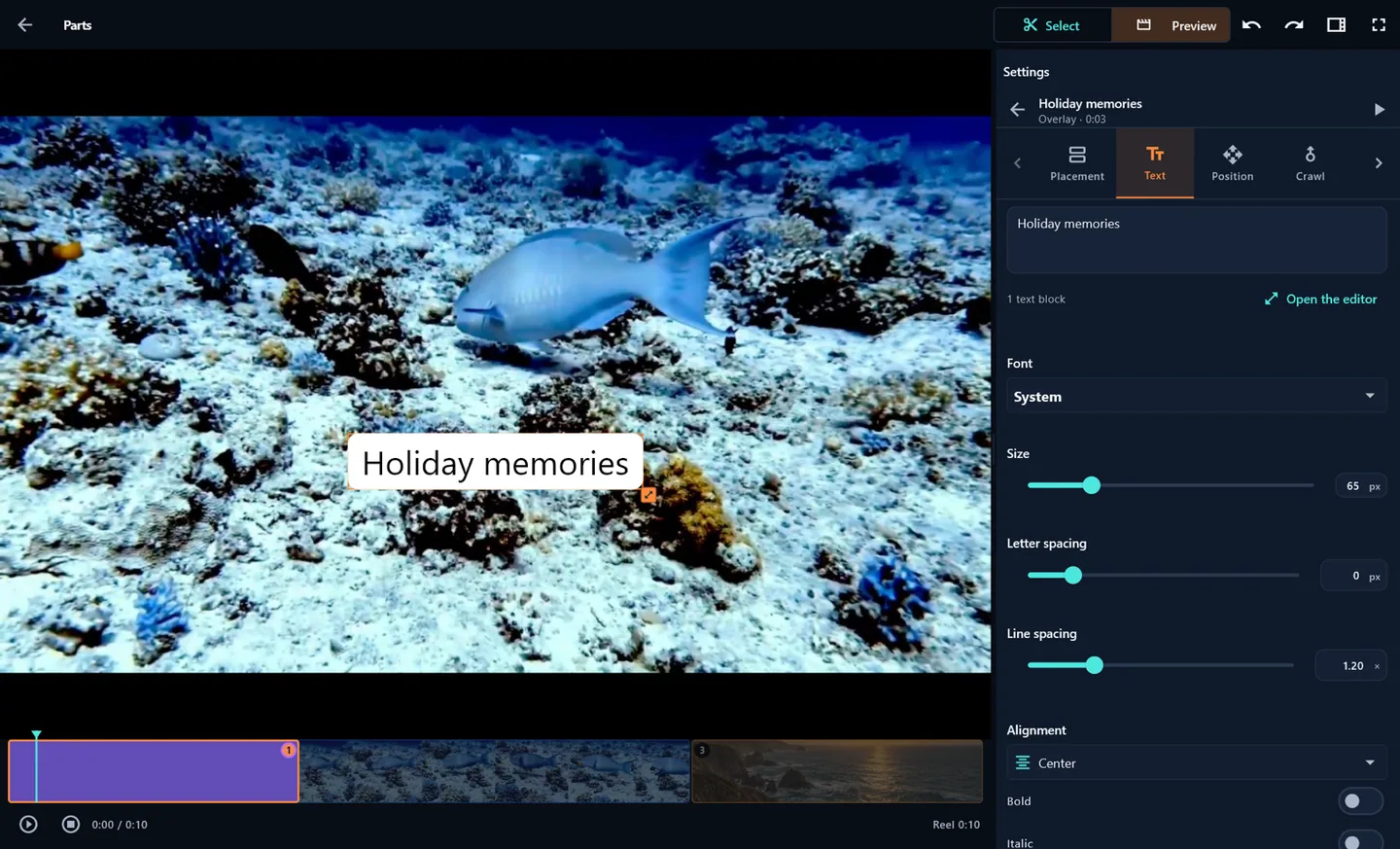Switch to the Placement tab

(x=1077, y=163)
